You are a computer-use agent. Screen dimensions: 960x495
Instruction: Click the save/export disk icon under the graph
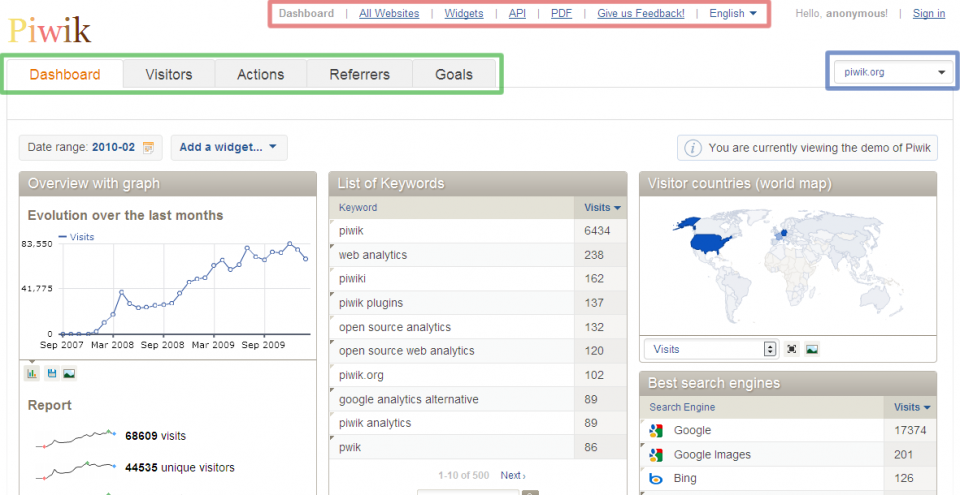pos(51,373)
